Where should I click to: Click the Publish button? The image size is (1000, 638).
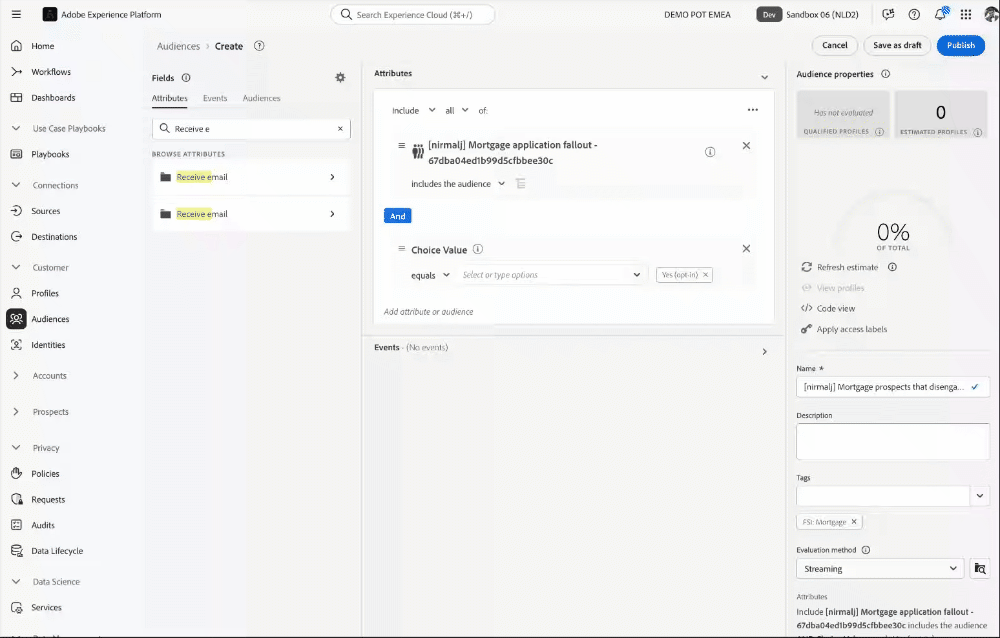(960, 45)
